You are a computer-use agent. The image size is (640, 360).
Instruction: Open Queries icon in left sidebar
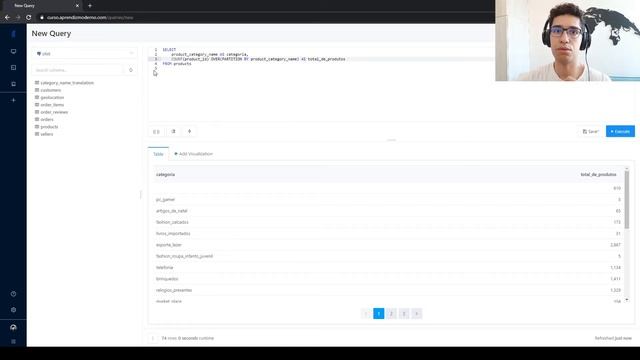13,67
